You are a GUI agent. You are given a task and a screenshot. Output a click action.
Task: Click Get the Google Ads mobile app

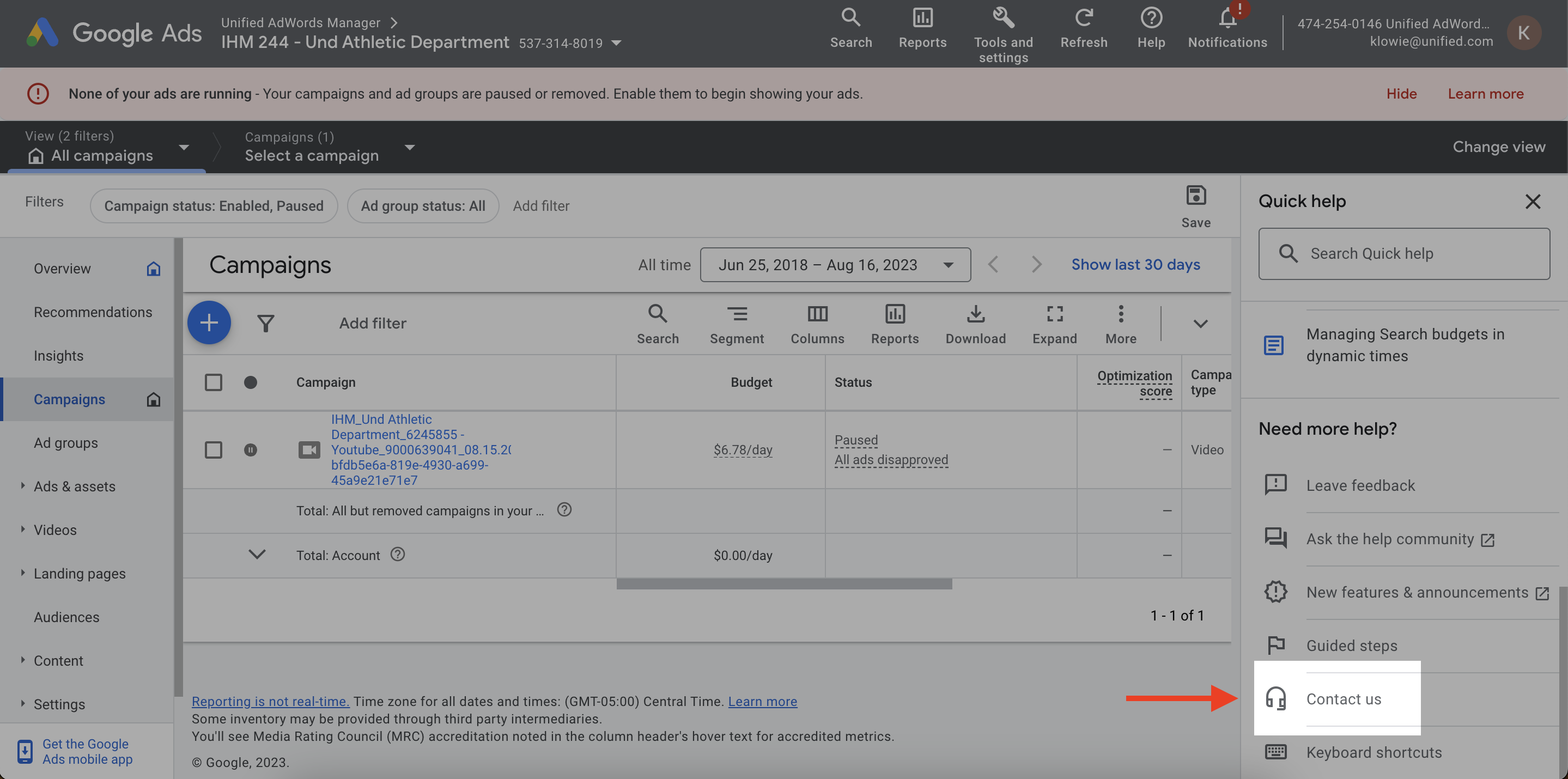click(87, 751)
